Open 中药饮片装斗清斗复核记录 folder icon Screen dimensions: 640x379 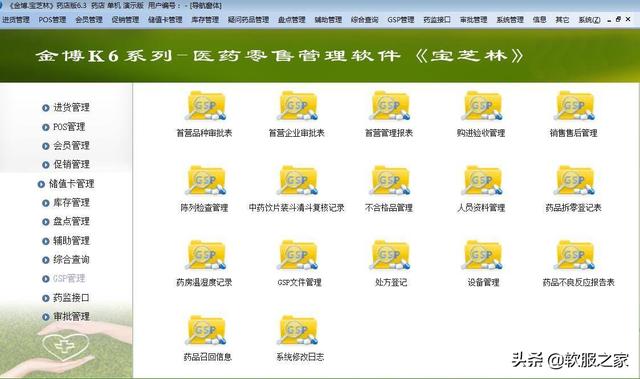click(x=298, y=181)
